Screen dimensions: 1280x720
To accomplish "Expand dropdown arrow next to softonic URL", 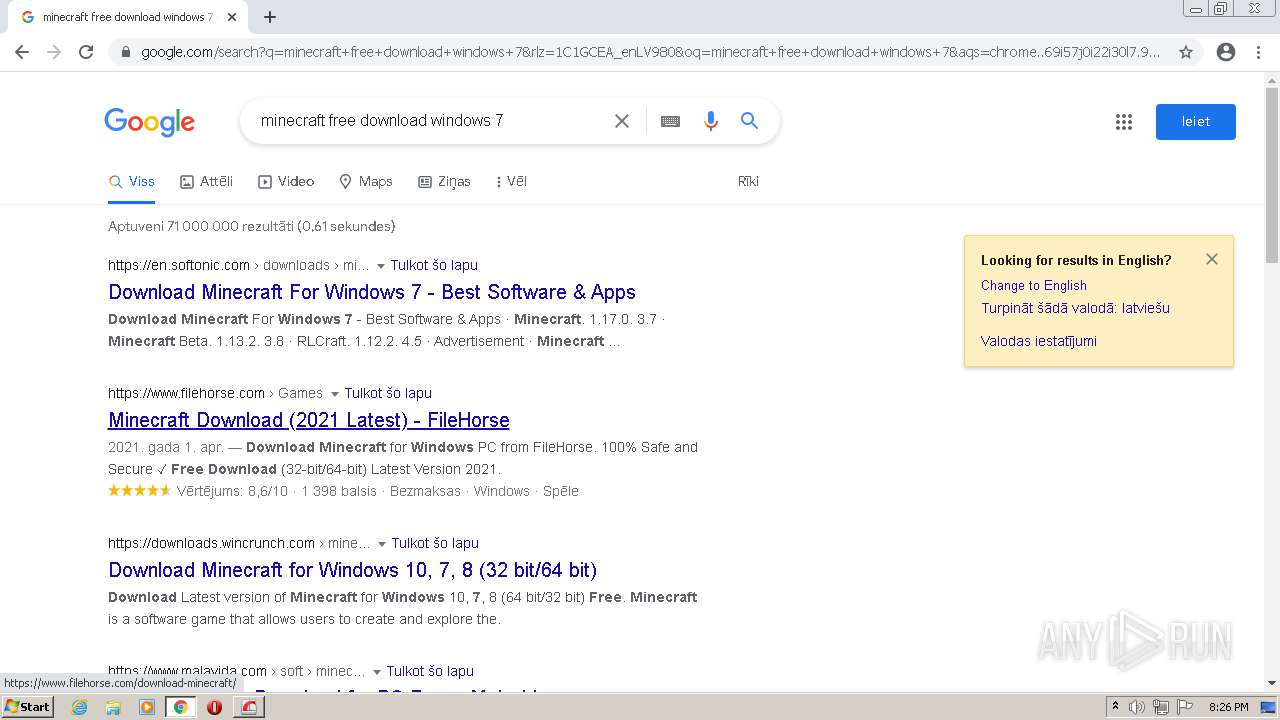I will coord(380,266).
